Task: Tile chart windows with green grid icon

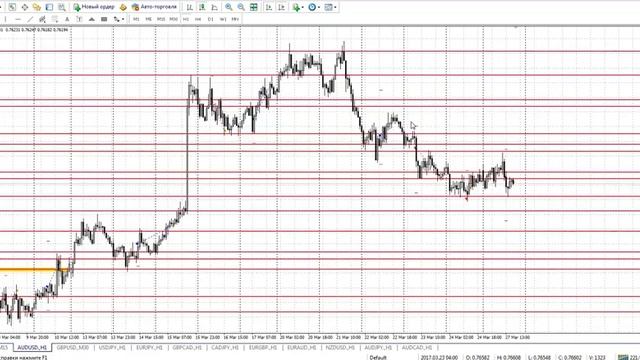Action: coord(253,7)
